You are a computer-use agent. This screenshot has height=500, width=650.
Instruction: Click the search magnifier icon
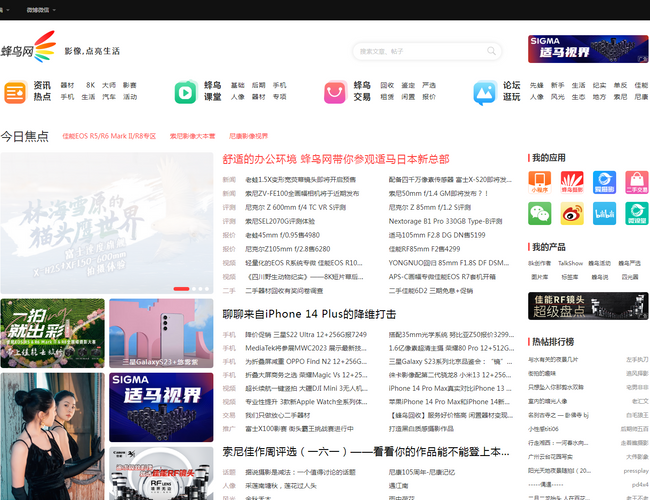coord(491,51)
